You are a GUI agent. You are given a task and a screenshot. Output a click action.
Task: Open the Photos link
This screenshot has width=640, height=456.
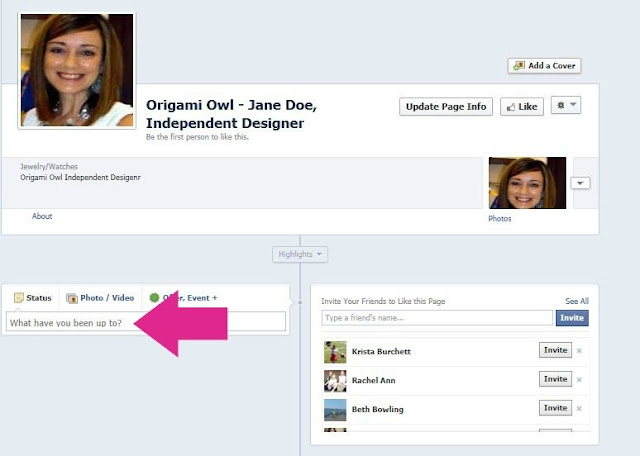coord(500,219)
